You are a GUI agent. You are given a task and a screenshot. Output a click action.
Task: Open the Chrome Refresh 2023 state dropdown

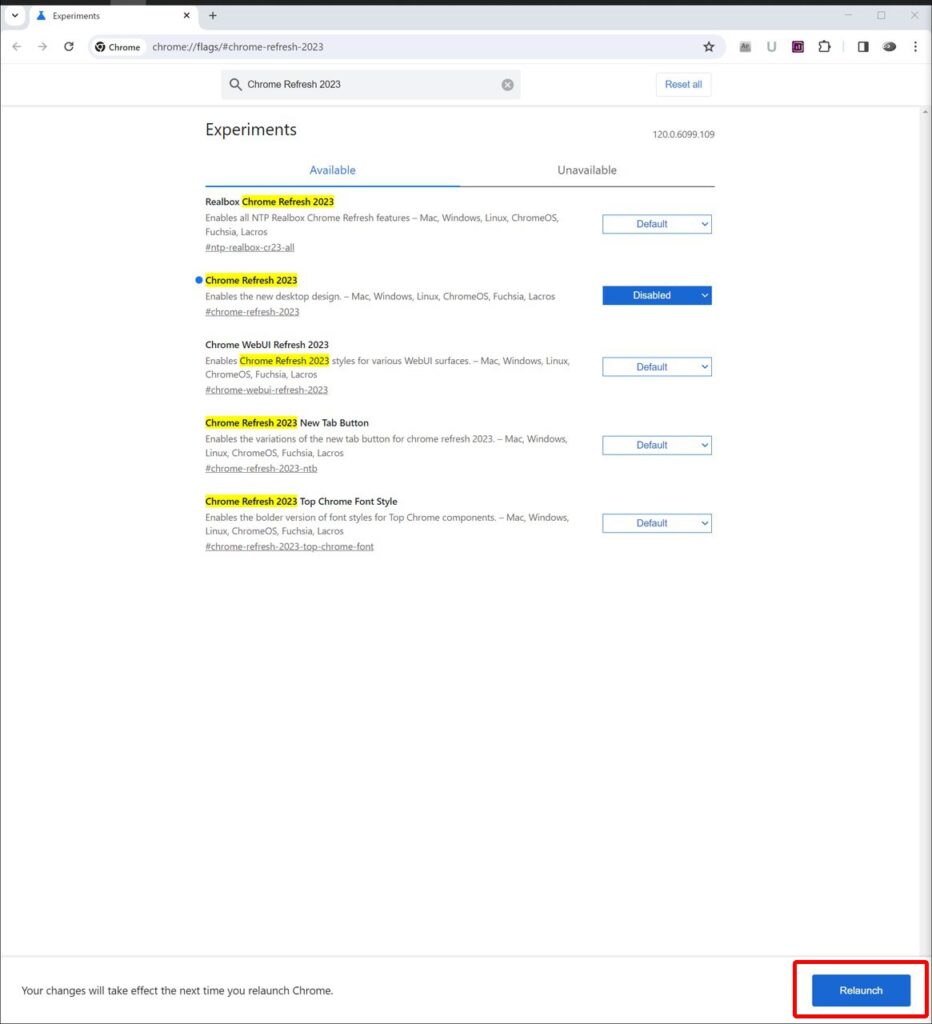[656, 295]
